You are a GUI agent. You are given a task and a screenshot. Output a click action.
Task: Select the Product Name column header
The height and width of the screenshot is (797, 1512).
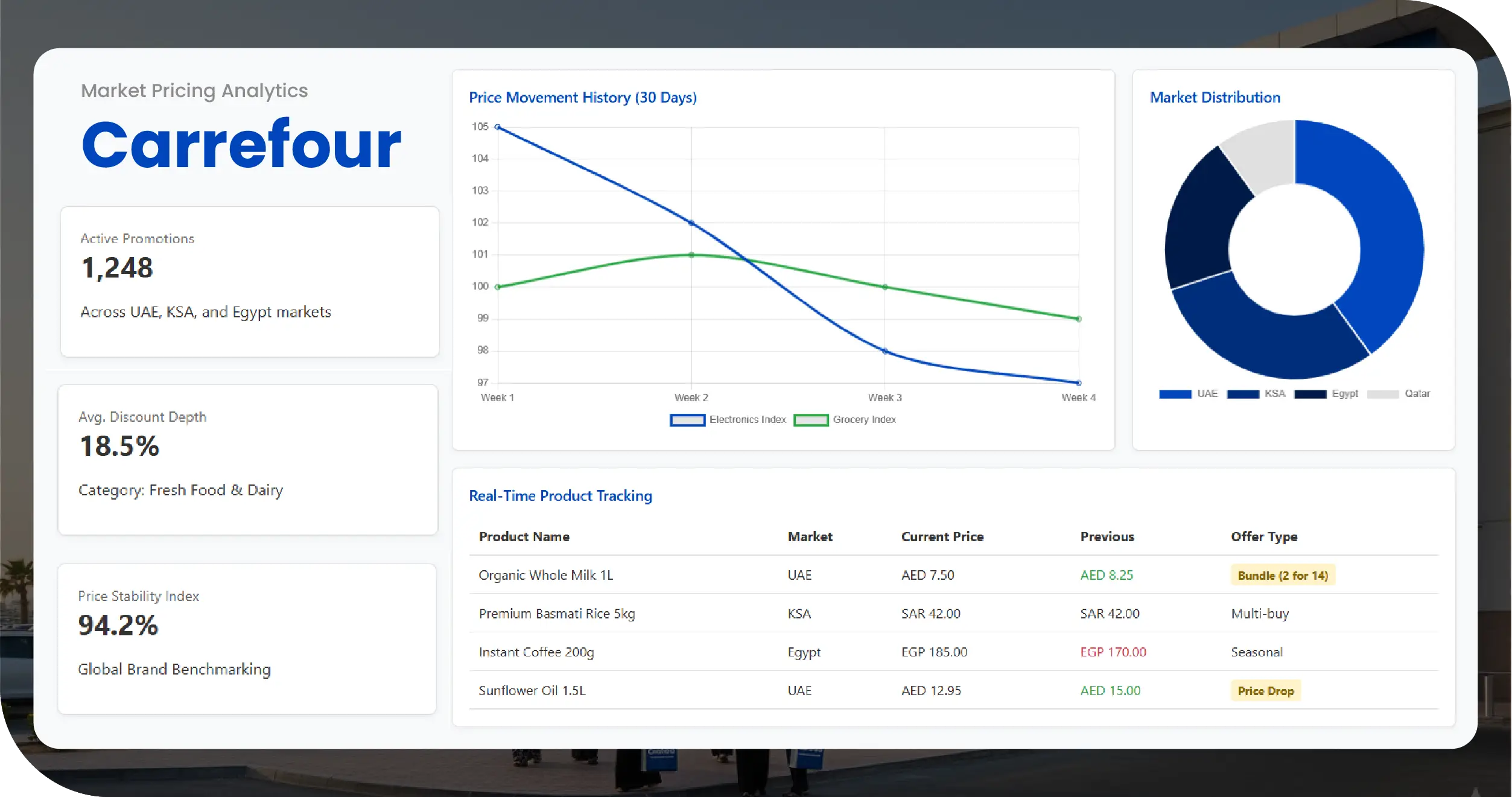[524, 537]
